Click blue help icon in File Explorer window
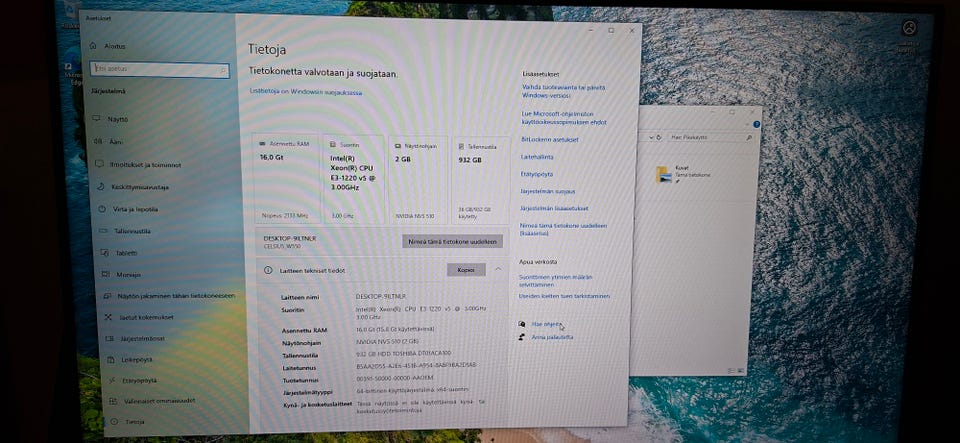Screen dimensions: 960x443 coord(757,125)
